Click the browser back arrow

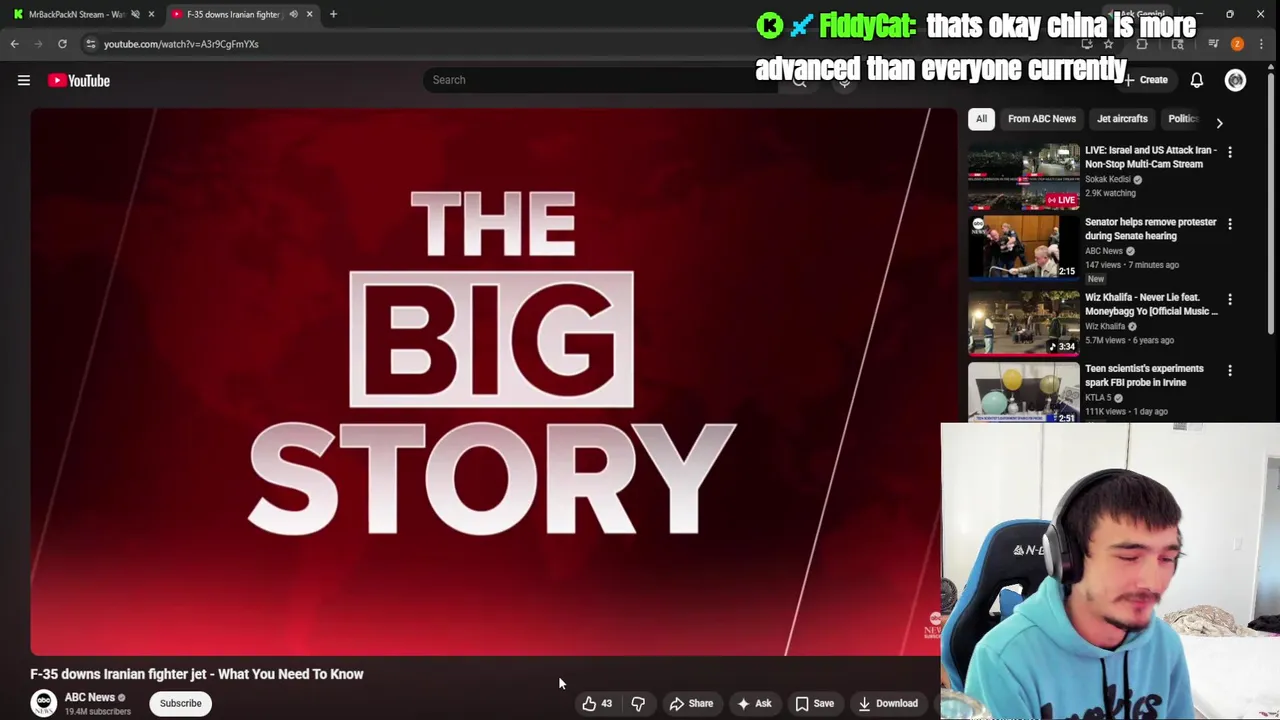(x=14, y=44)
